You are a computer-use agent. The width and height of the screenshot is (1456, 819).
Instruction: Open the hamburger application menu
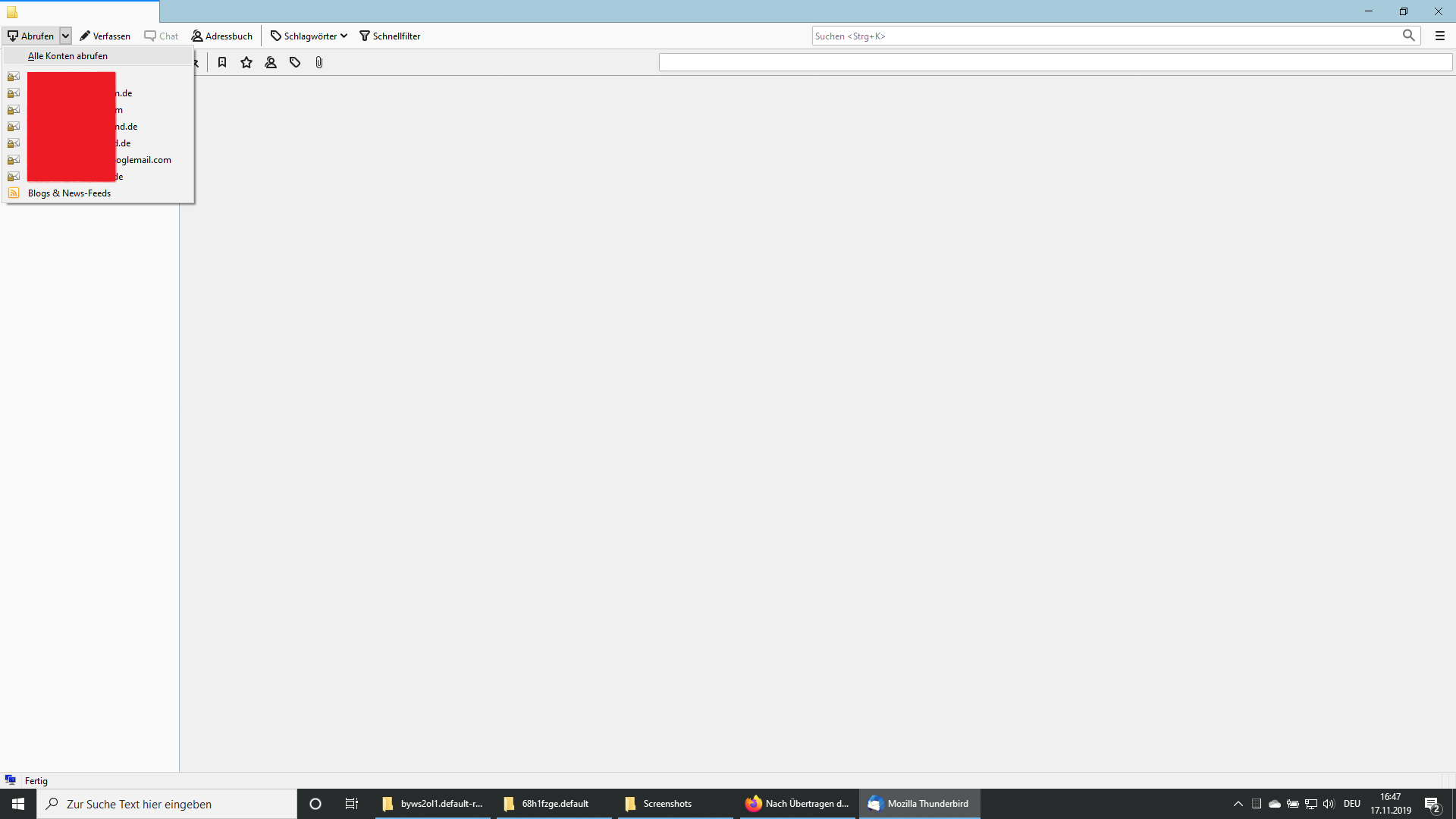point(1439,36)
